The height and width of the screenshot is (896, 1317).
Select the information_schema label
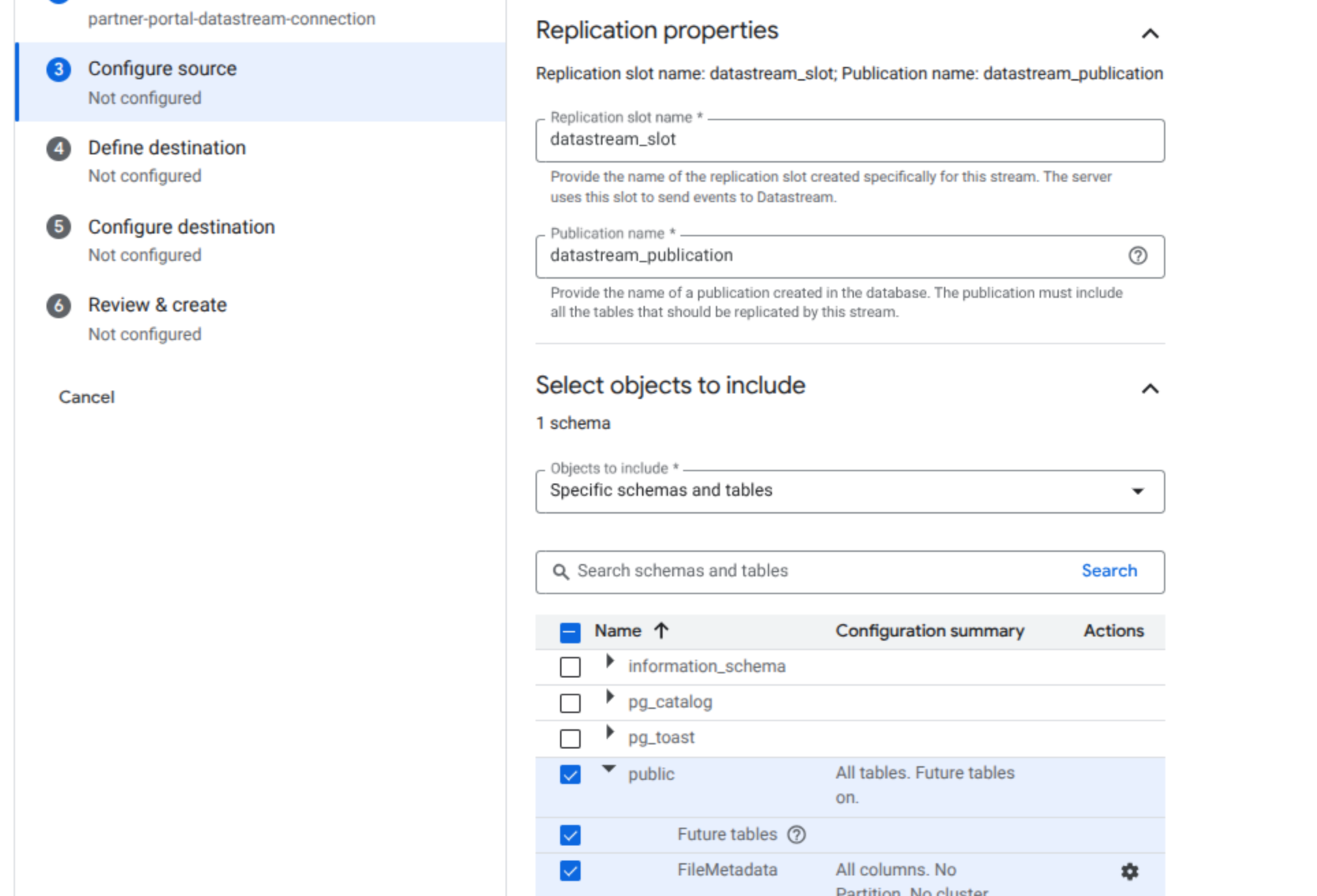click(x=707, y=666)
